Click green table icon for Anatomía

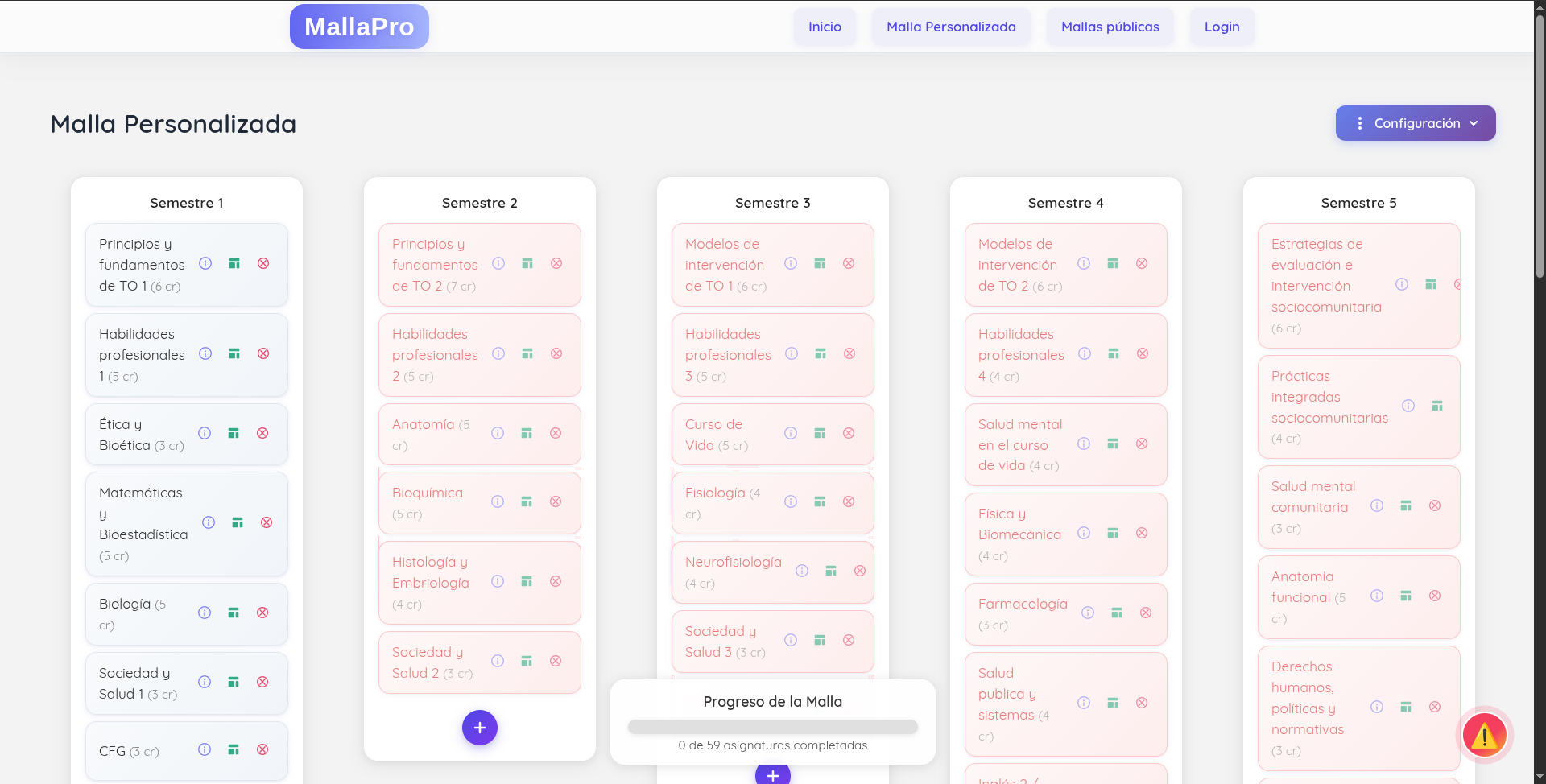[x=527, y=433]
